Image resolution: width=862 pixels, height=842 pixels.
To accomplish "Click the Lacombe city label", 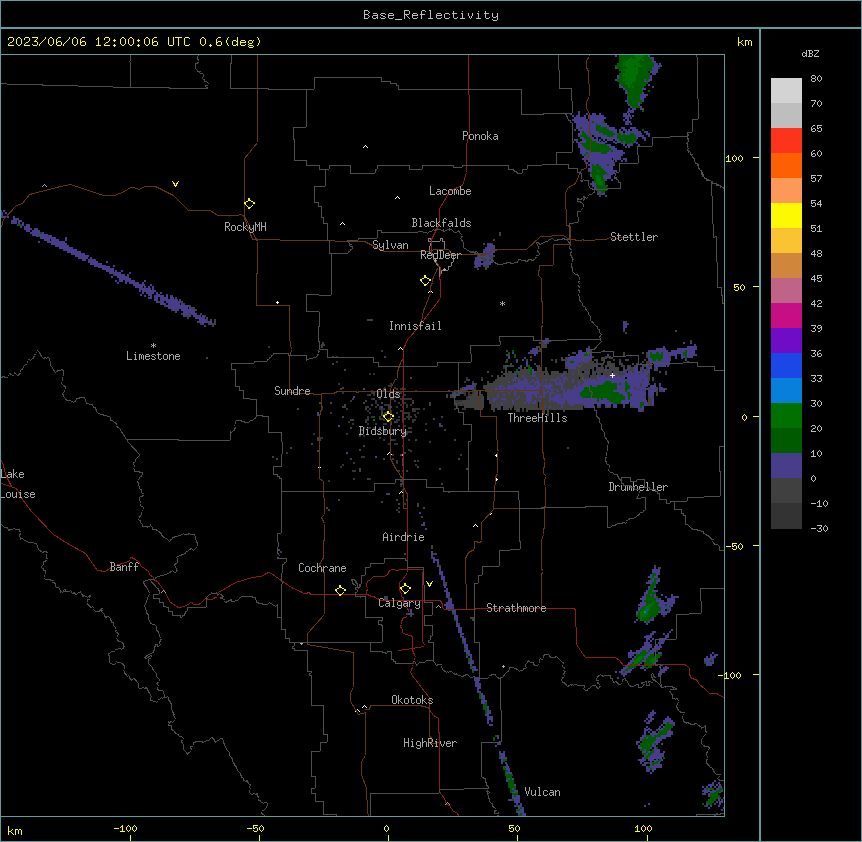I will point(450,191).
